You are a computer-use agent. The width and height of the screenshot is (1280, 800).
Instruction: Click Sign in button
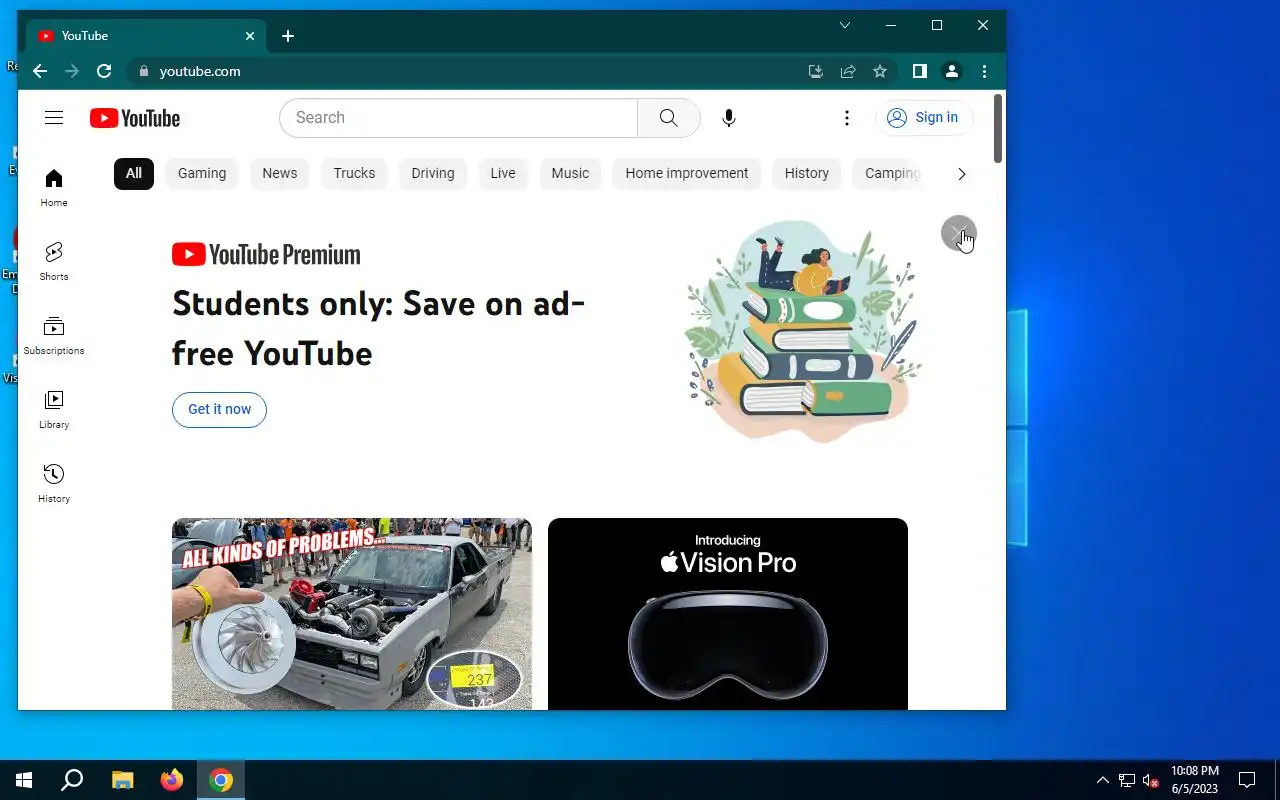click(924, 118)
